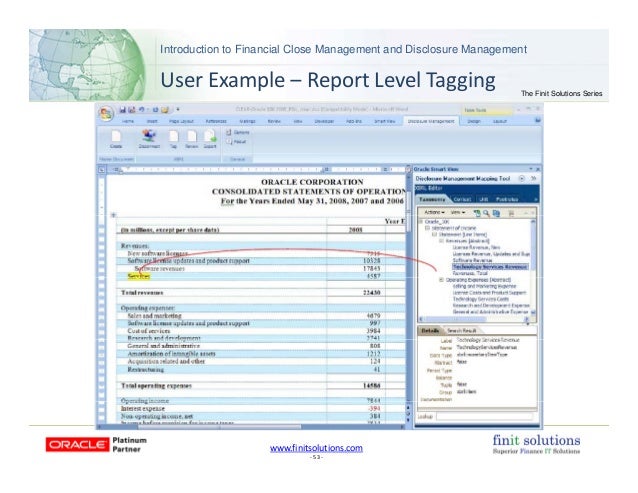Screen dimensions: 638x493
Task: Open the quick access toolbar customize dropdown
Action: point(178,109)
